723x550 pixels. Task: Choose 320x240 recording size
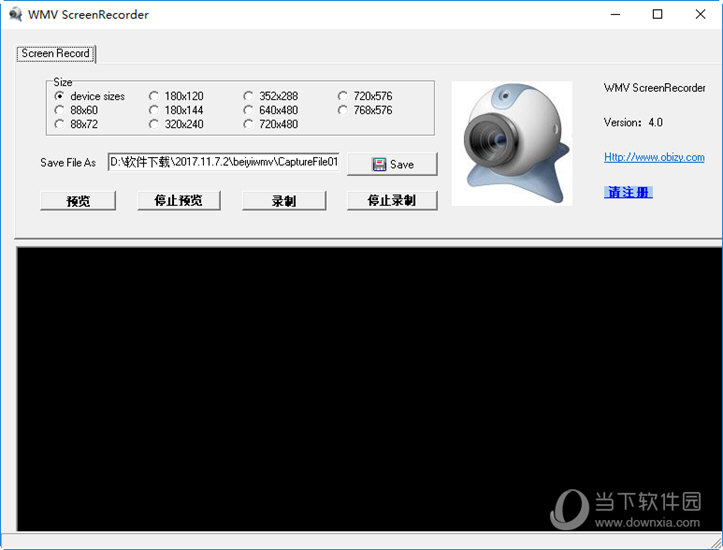tap(154, 125)
